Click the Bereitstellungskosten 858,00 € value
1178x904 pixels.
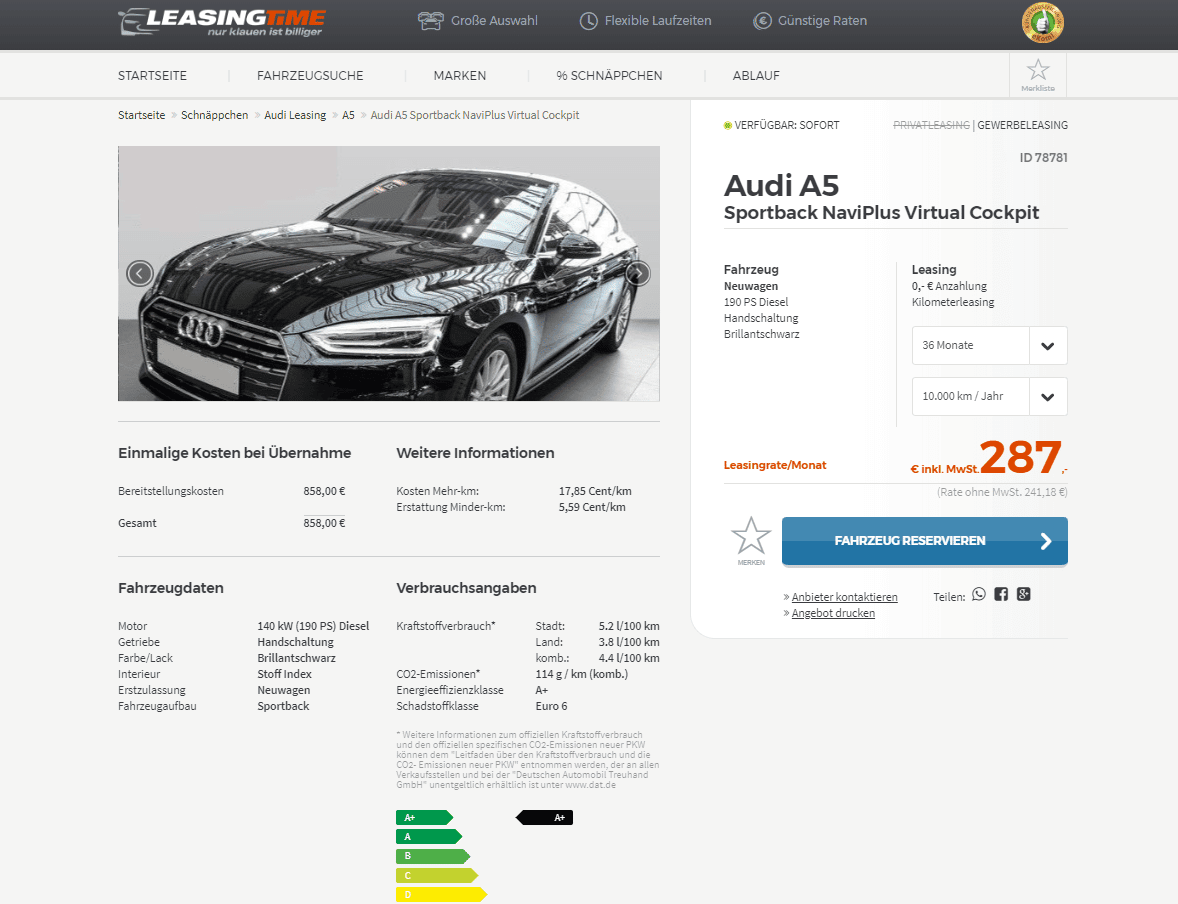(324, 491)
